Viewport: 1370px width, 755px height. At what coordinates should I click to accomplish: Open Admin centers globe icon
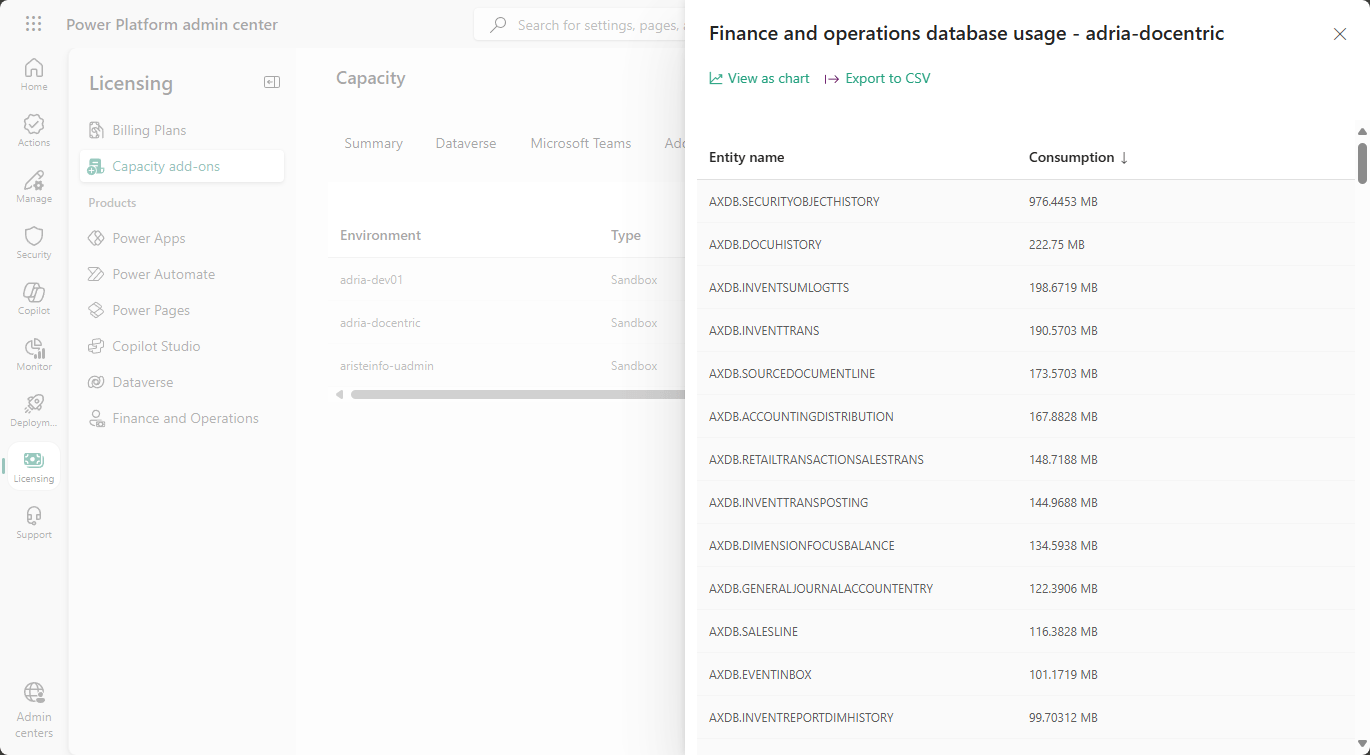coord(34,711)
